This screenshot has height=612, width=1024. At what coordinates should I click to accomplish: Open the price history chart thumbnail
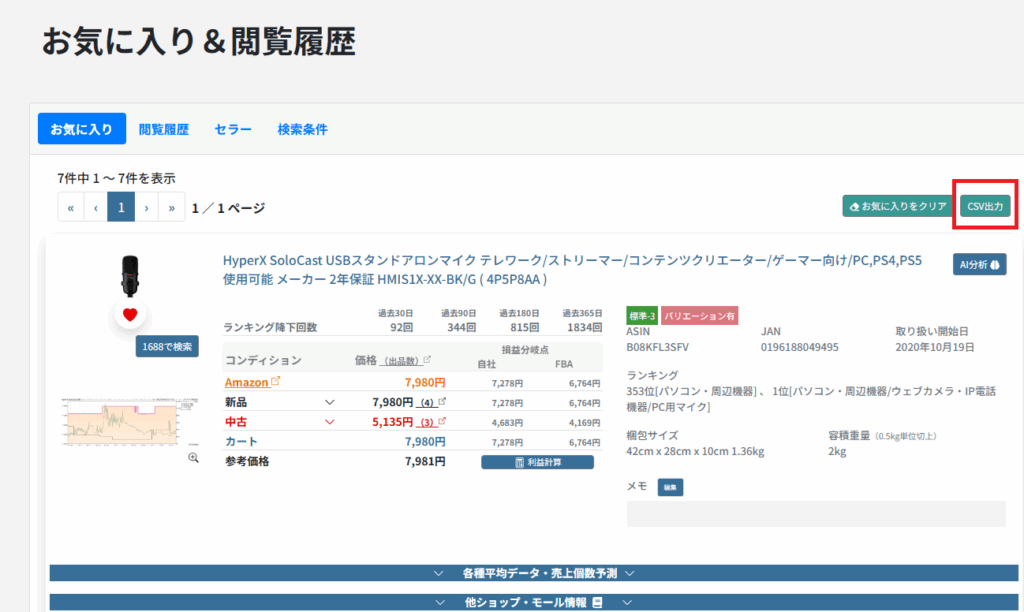(x=128, y=421)
